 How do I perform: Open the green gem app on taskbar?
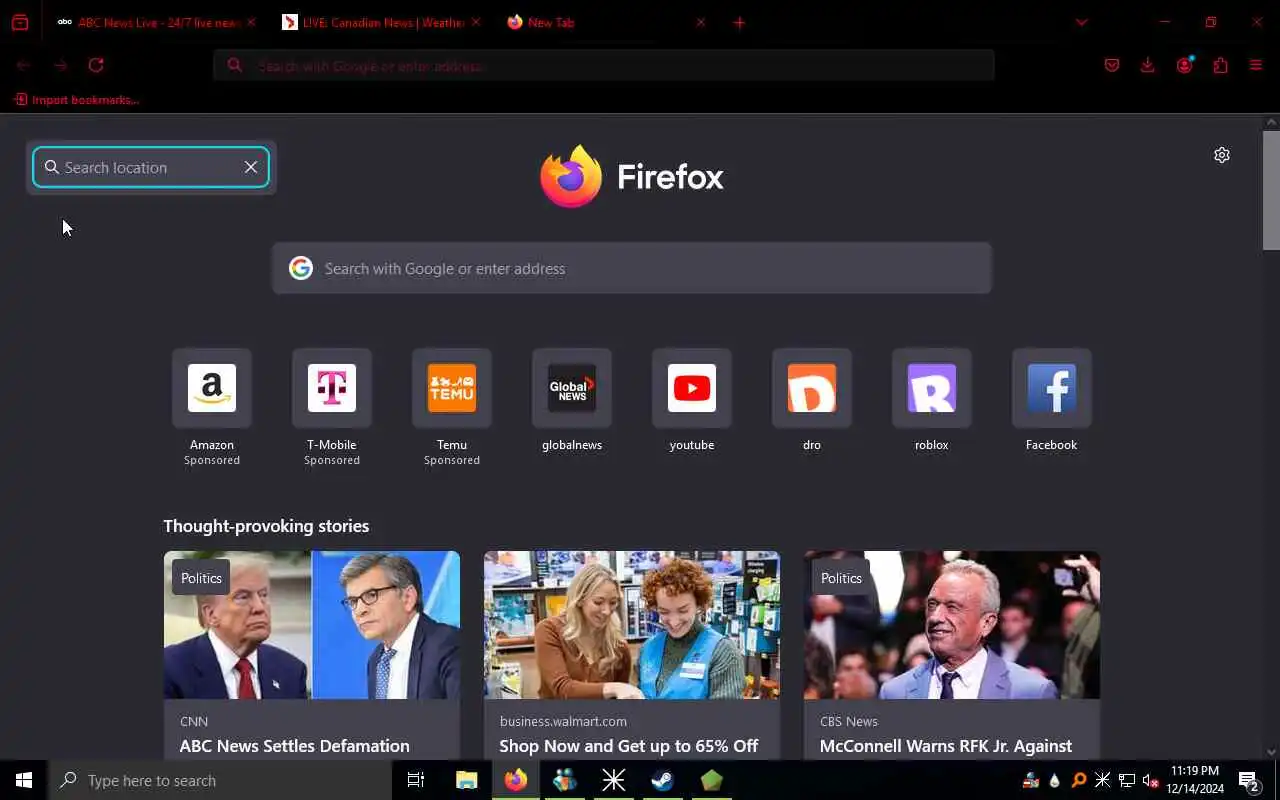tap(711, 780)
